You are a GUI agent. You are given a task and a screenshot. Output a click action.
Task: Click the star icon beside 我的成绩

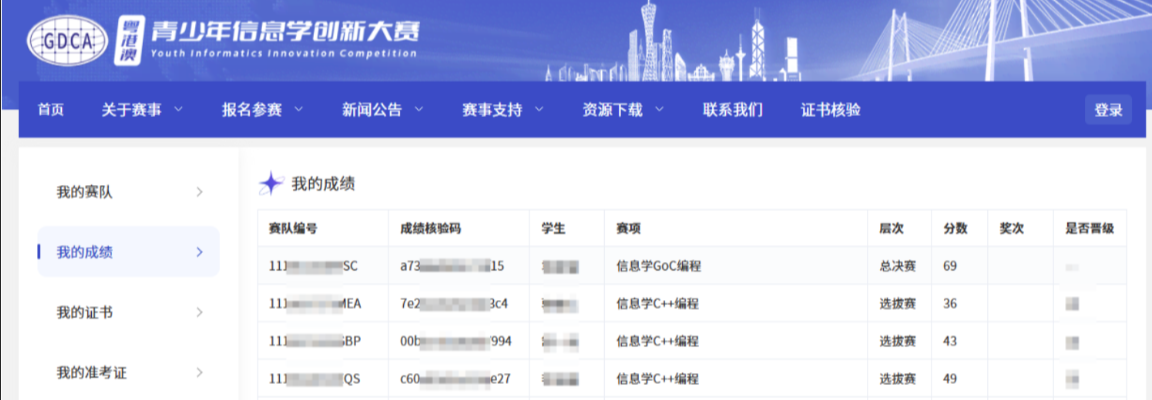click(x=272, y=184)
